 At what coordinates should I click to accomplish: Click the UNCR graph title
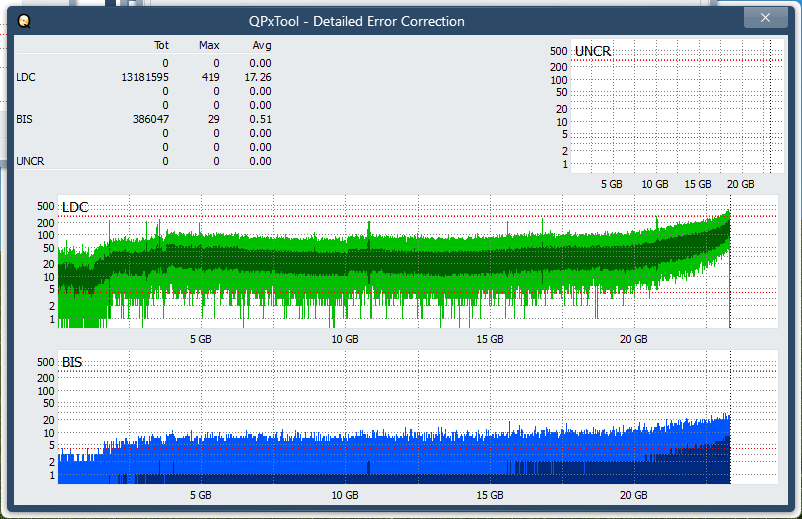coord(593,51)
